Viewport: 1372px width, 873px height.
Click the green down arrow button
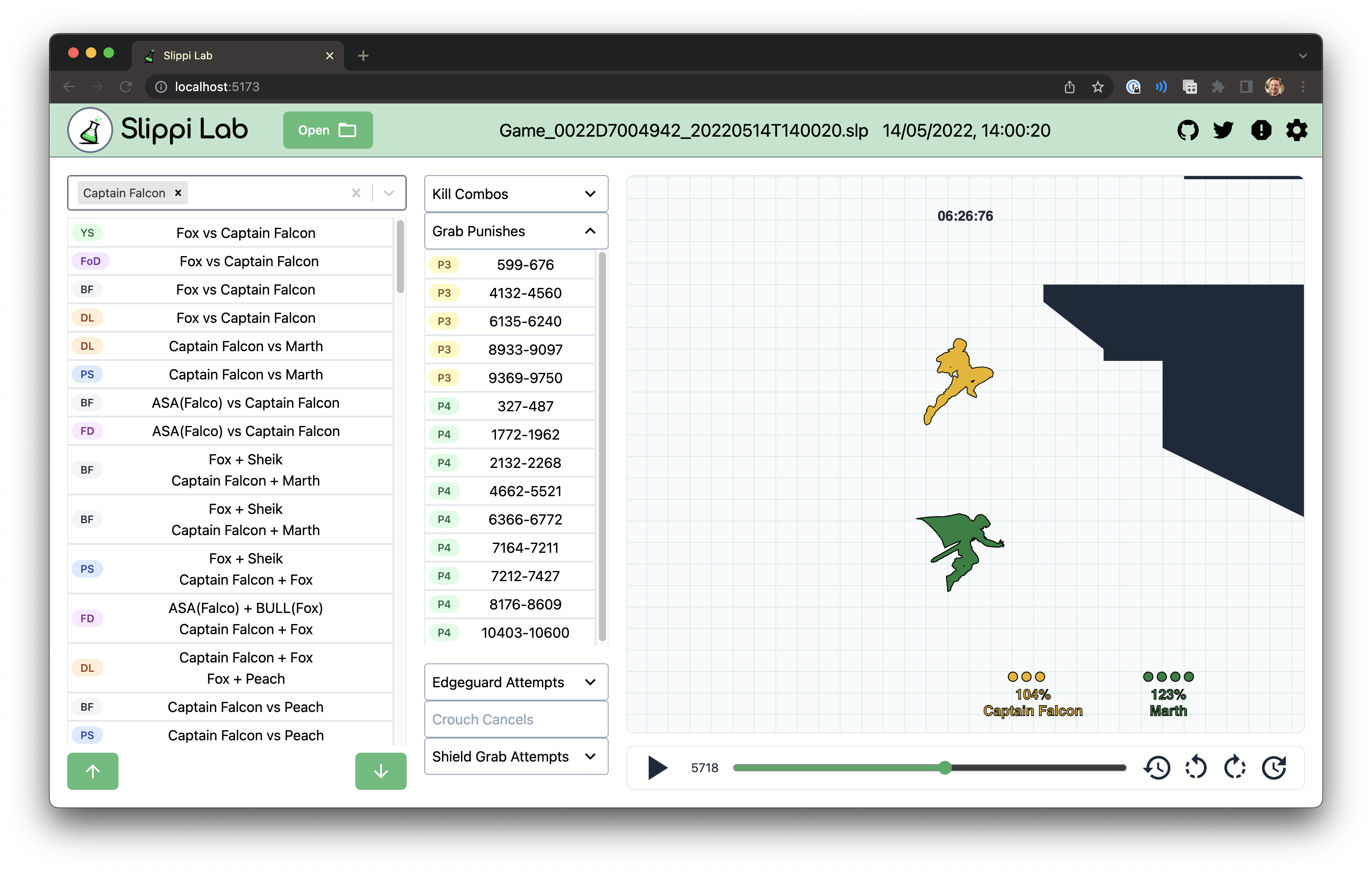point(381,771)
